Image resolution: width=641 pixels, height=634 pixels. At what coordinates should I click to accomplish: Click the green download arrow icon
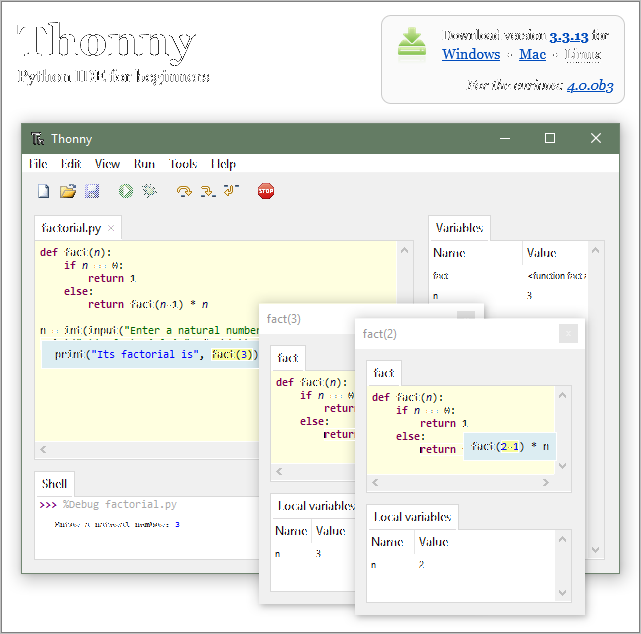pos(412,42)
